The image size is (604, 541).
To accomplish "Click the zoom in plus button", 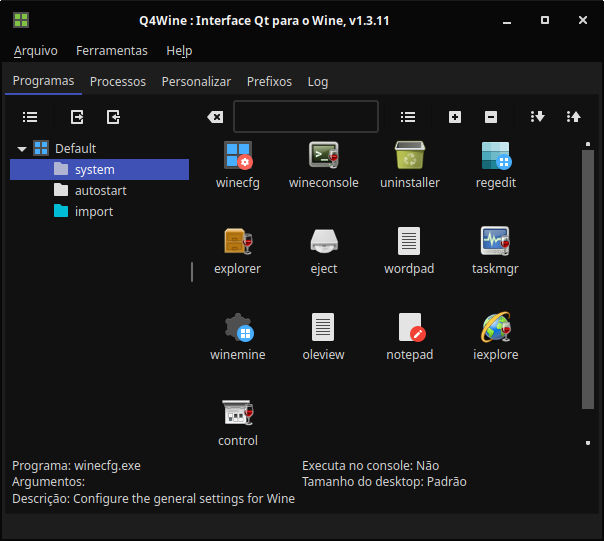I will 455,117.
